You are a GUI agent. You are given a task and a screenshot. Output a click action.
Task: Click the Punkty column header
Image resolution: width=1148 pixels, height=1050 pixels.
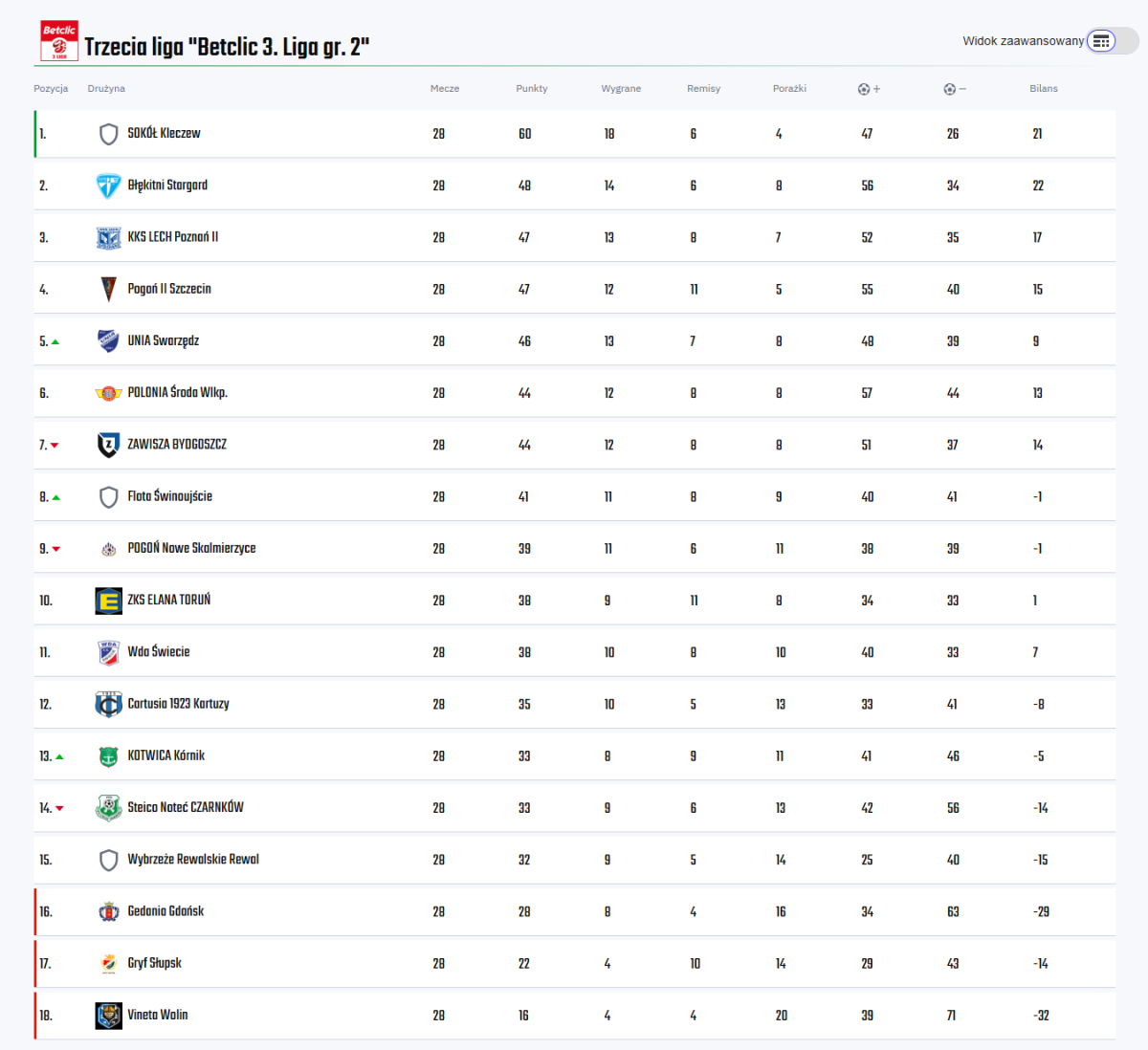tap(532, 89)
